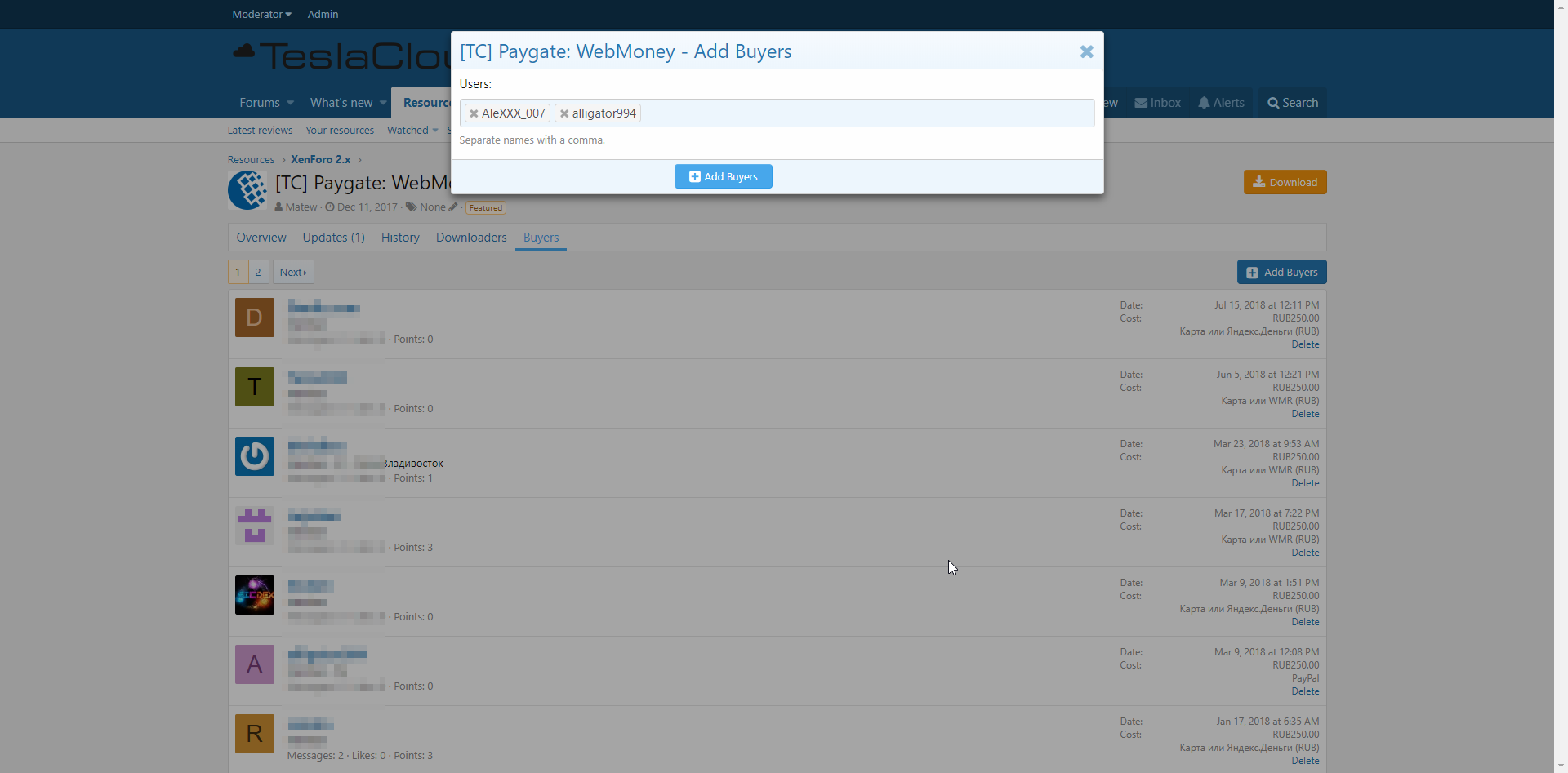
Task: Click the pencil icon next to None
Action: click(453, 207)
